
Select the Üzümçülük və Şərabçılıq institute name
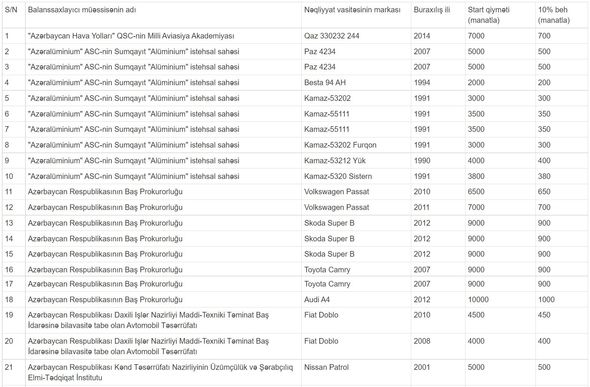[160, 372]
